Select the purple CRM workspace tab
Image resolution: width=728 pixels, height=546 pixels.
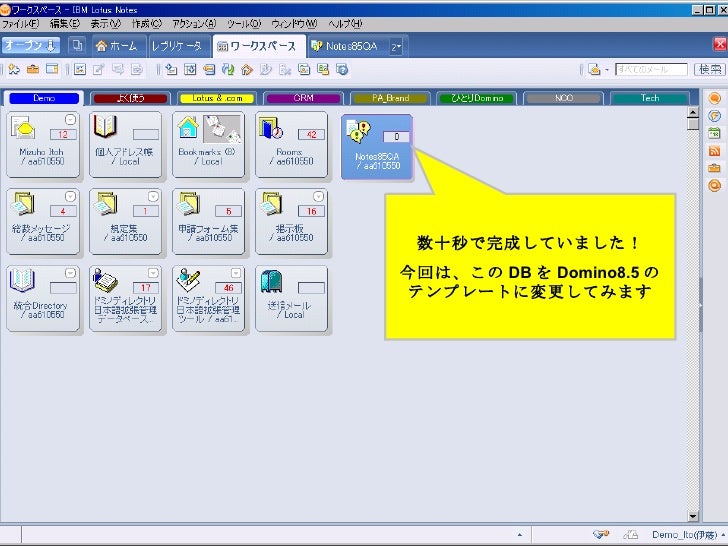303,98
